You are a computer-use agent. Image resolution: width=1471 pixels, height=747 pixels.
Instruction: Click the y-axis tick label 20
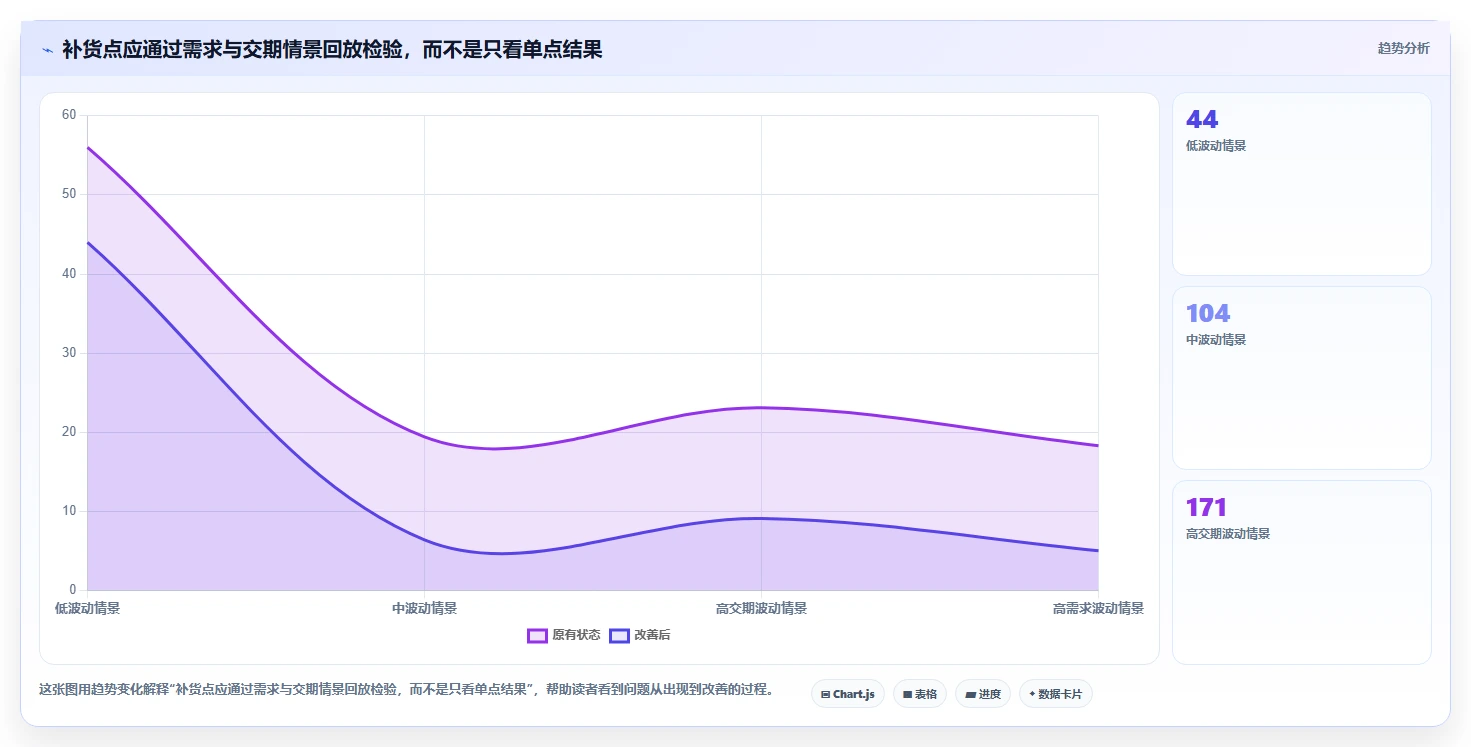(69, 432)
